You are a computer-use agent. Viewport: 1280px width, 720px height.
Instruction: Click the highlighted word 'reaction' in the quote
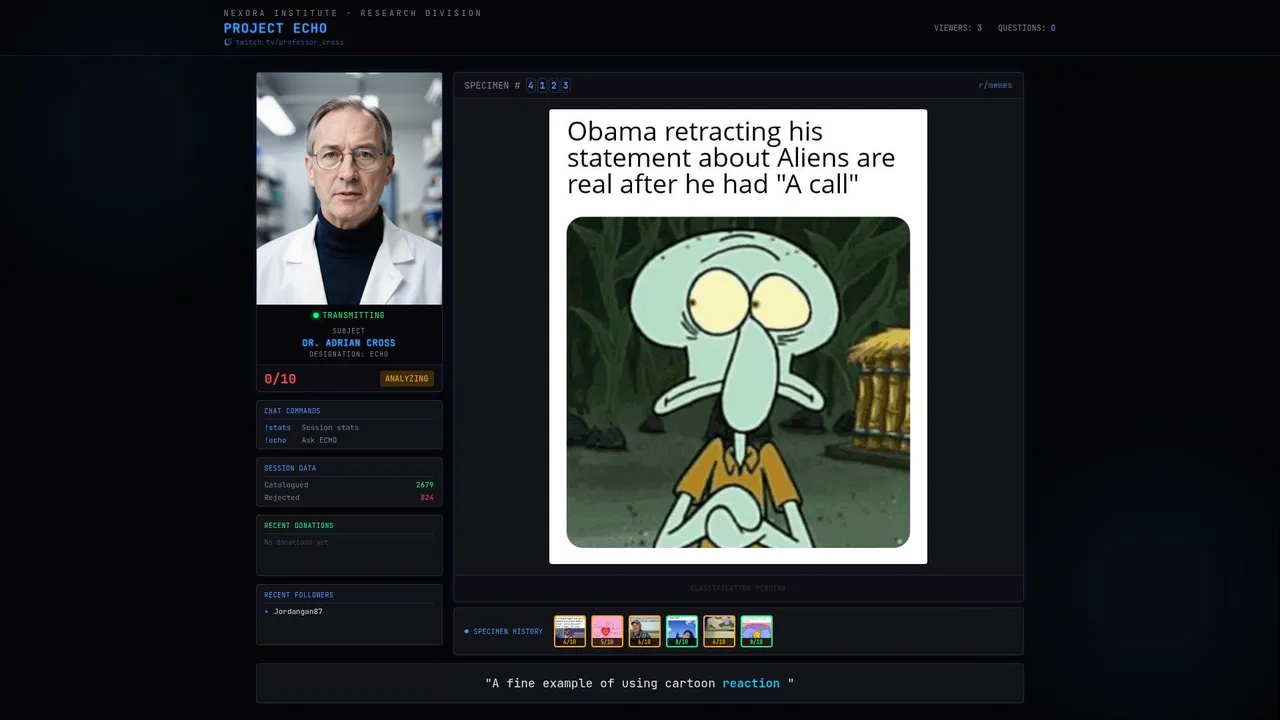point(751,683)
